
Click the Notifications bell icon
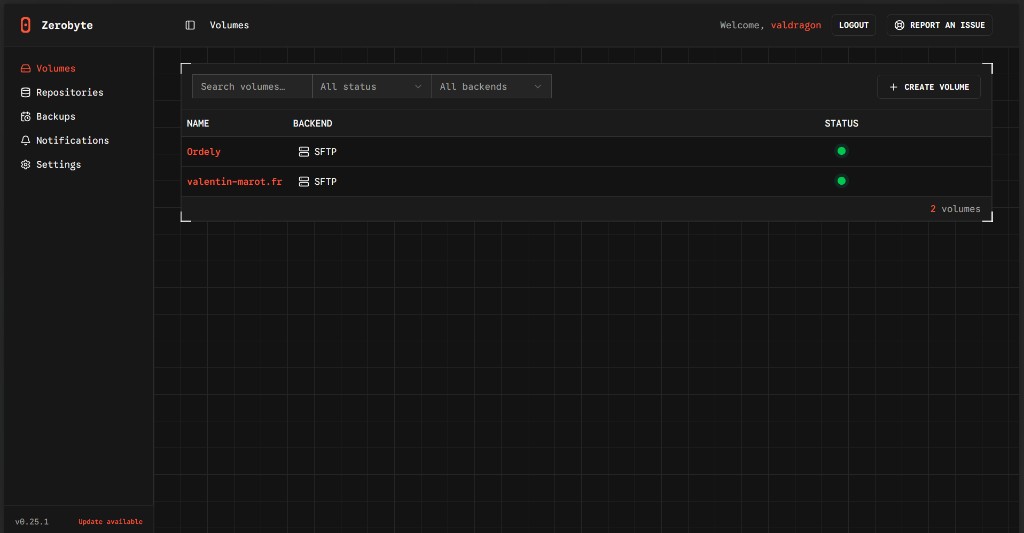[25, 141]
